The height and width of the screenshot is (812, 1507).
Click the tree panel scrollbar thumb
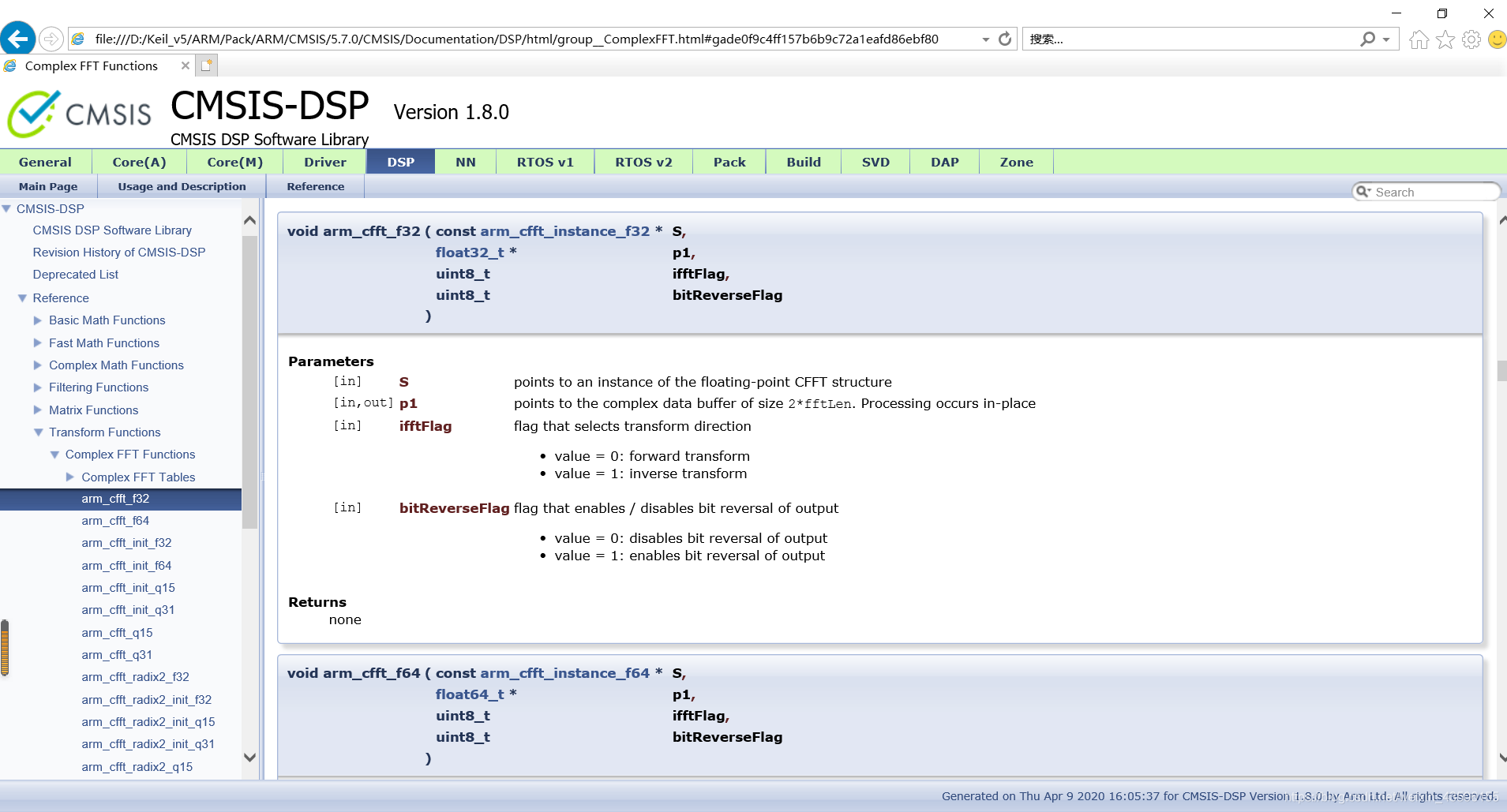249,381
